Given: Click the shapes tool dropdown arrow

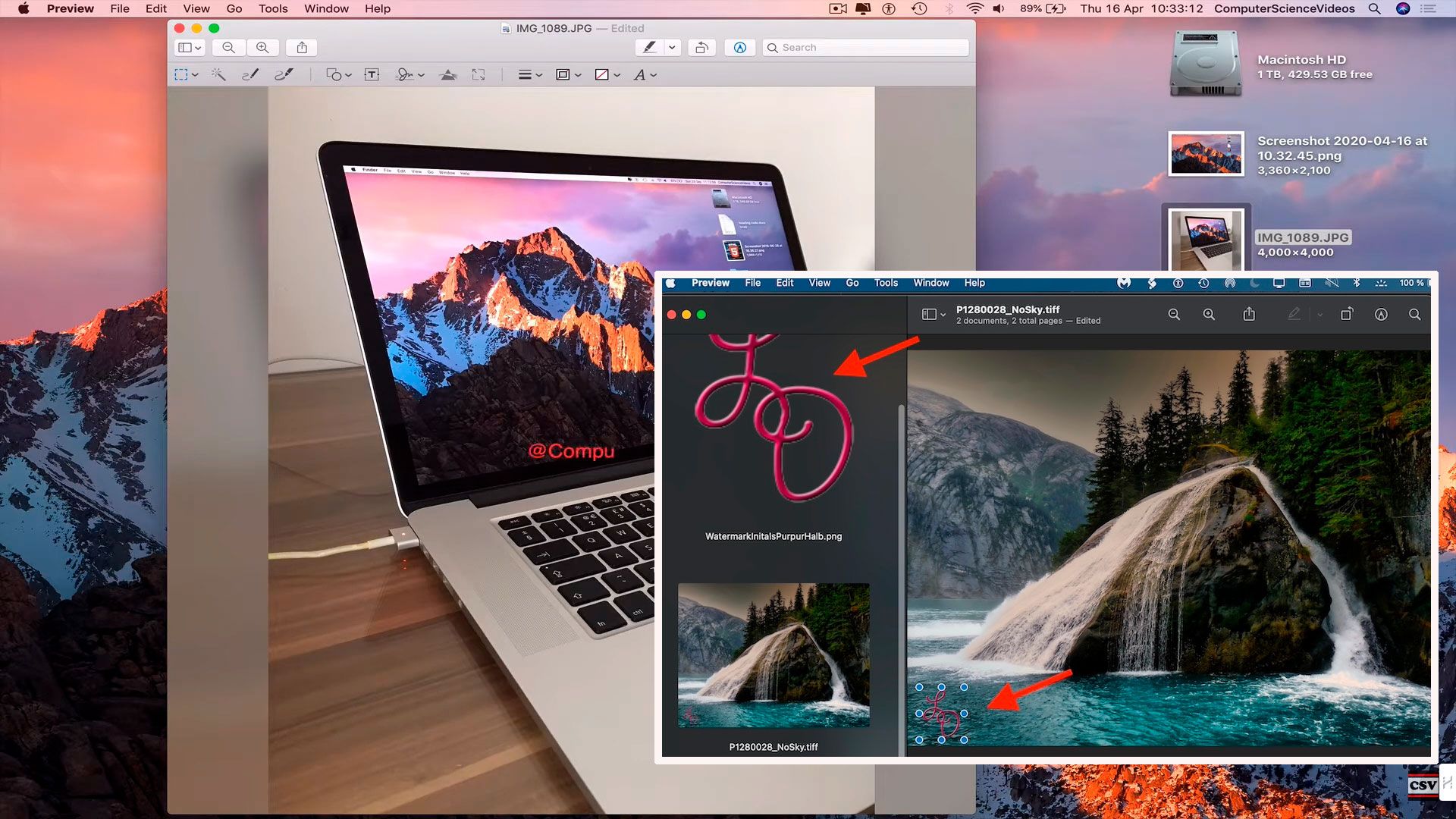Looking at the screenshot, I should click(349, 74).
